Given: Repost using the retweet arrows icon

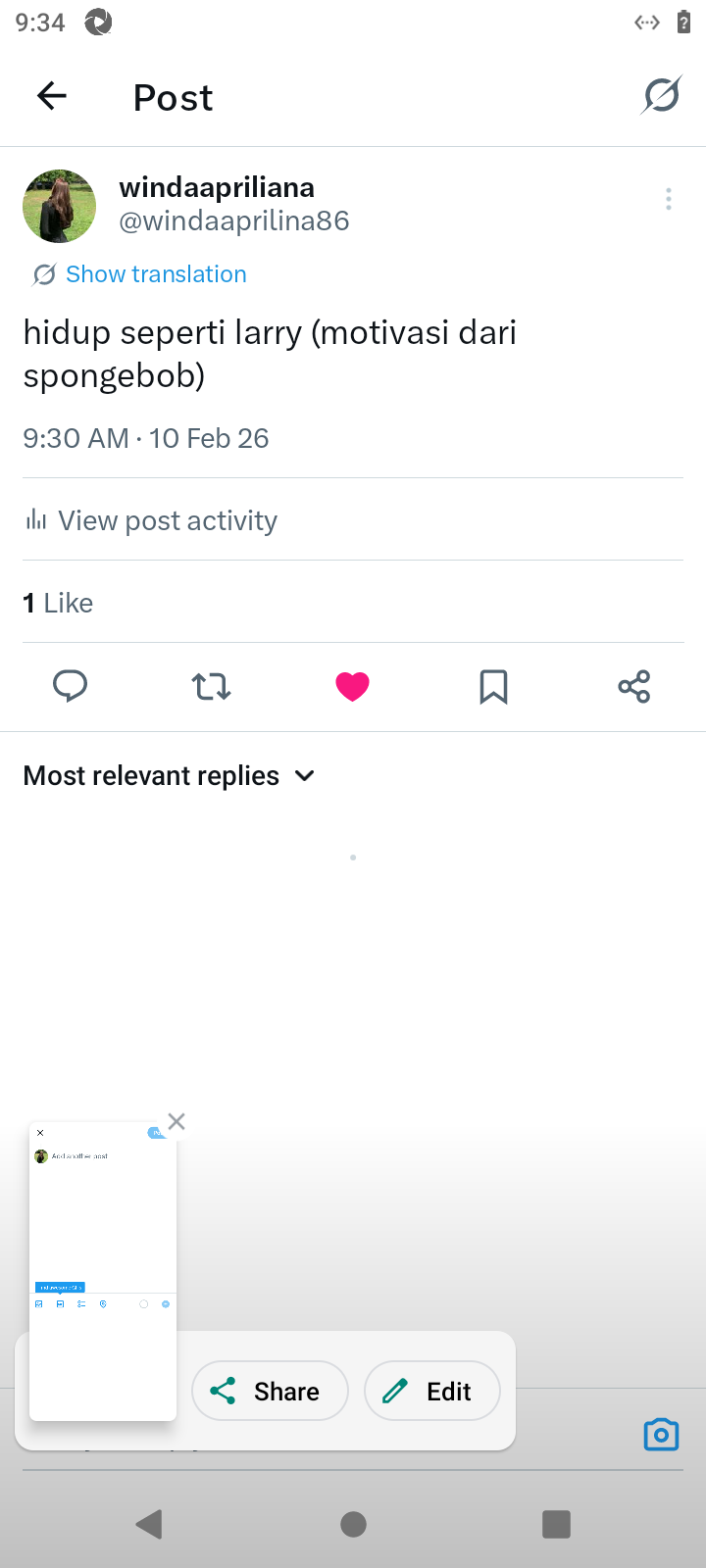Looking at the screenshot, I should 211,686.
